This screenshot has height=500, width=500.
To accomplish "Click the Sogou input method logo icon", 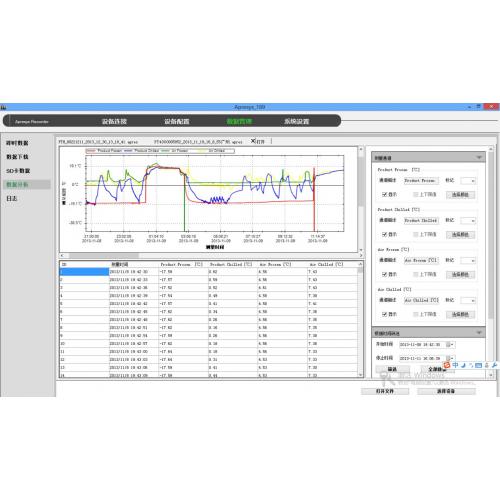I will [447, 365].
